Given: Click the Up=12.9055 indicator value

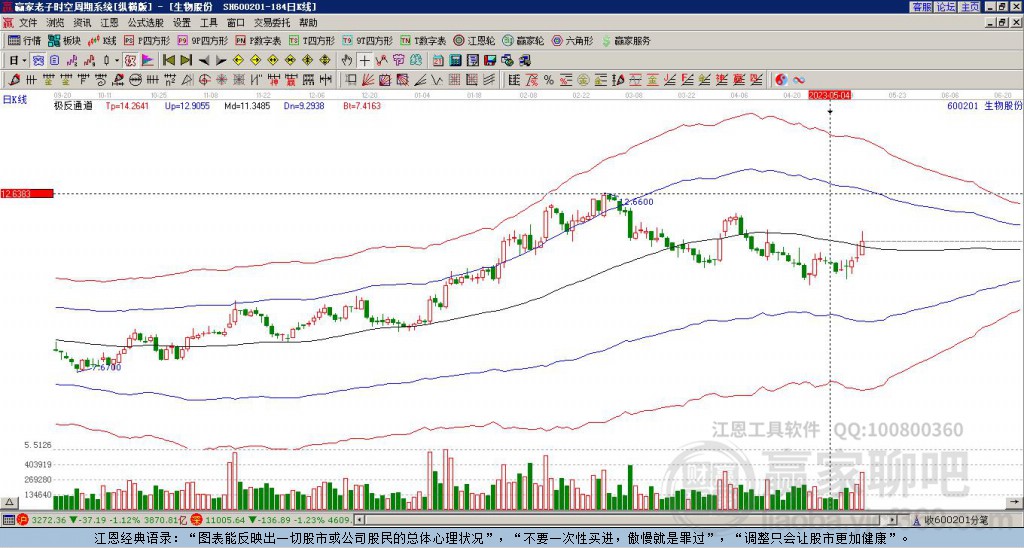Looking at the screenshot, I should (x=187, y=106).
